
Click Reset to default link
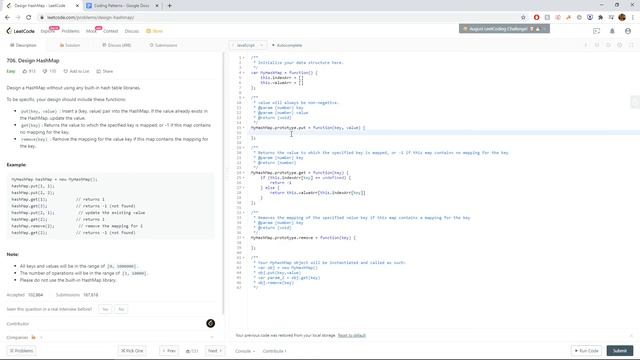351,336
